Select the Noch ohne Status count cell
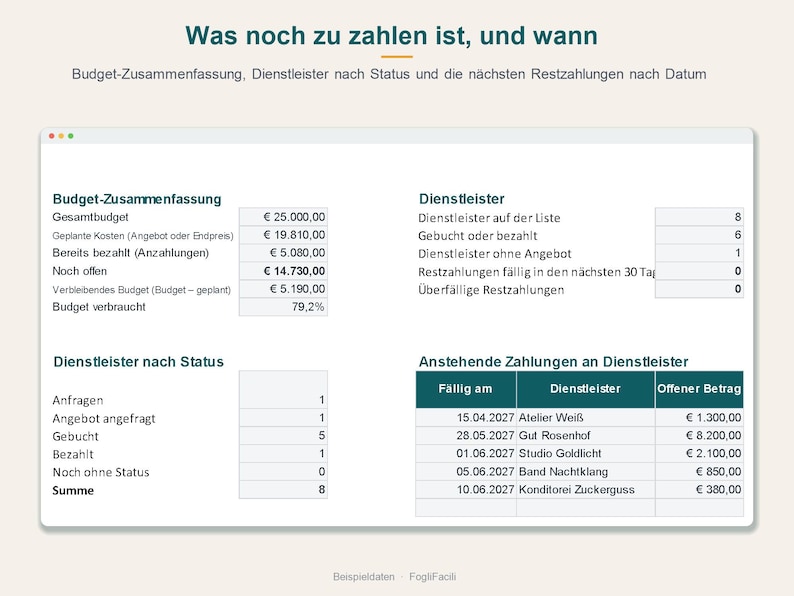This screenshot has height=596, width=794. click(x=284, y=471)
